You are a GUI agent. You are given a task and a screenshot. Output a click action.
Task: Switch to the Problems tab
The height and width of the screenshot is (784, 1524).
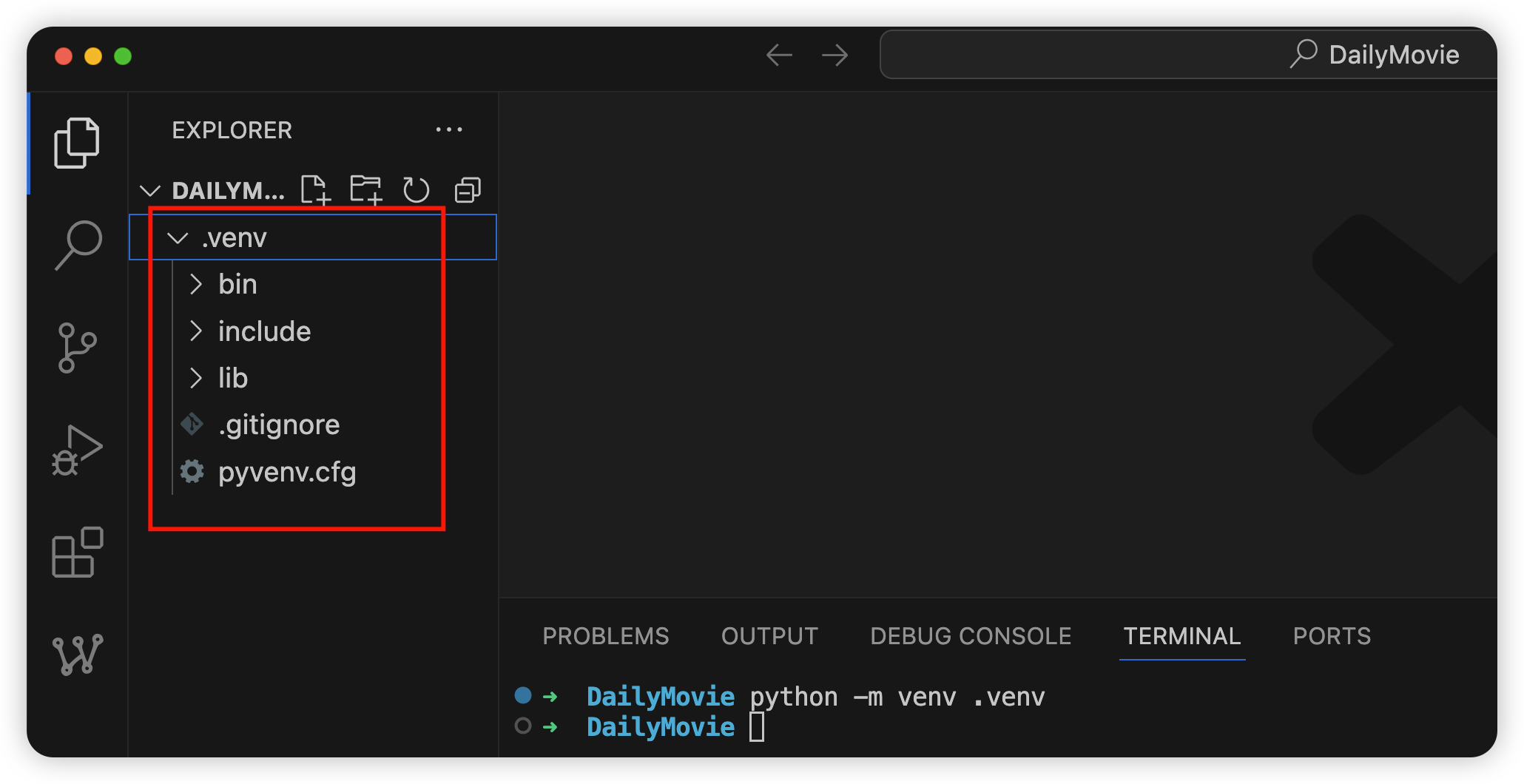tap(606, 636)
